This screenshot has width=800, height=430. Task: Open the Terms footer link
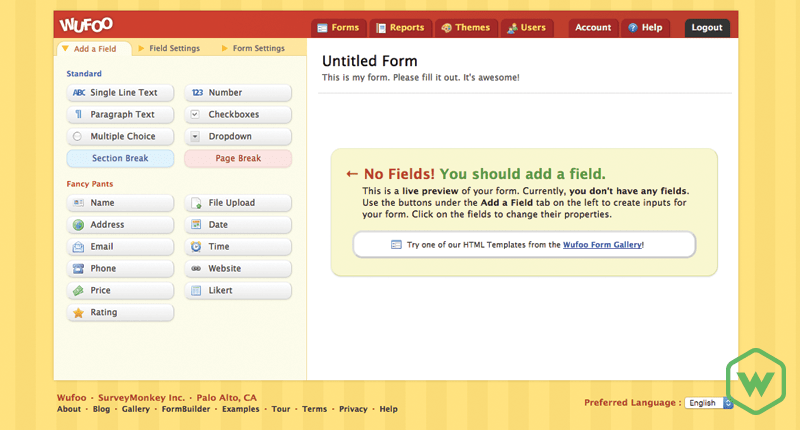tap(314, 409)
